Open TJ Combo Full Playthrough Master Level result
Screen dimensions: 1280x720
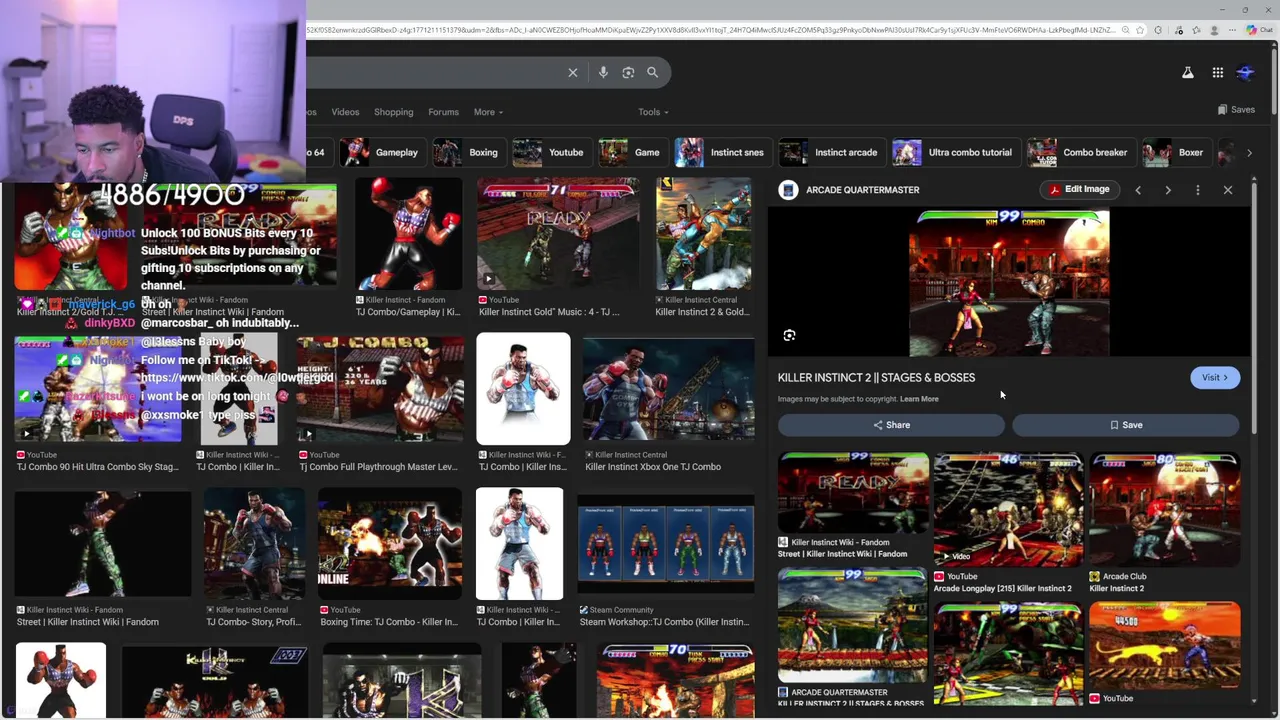[379, 390]
